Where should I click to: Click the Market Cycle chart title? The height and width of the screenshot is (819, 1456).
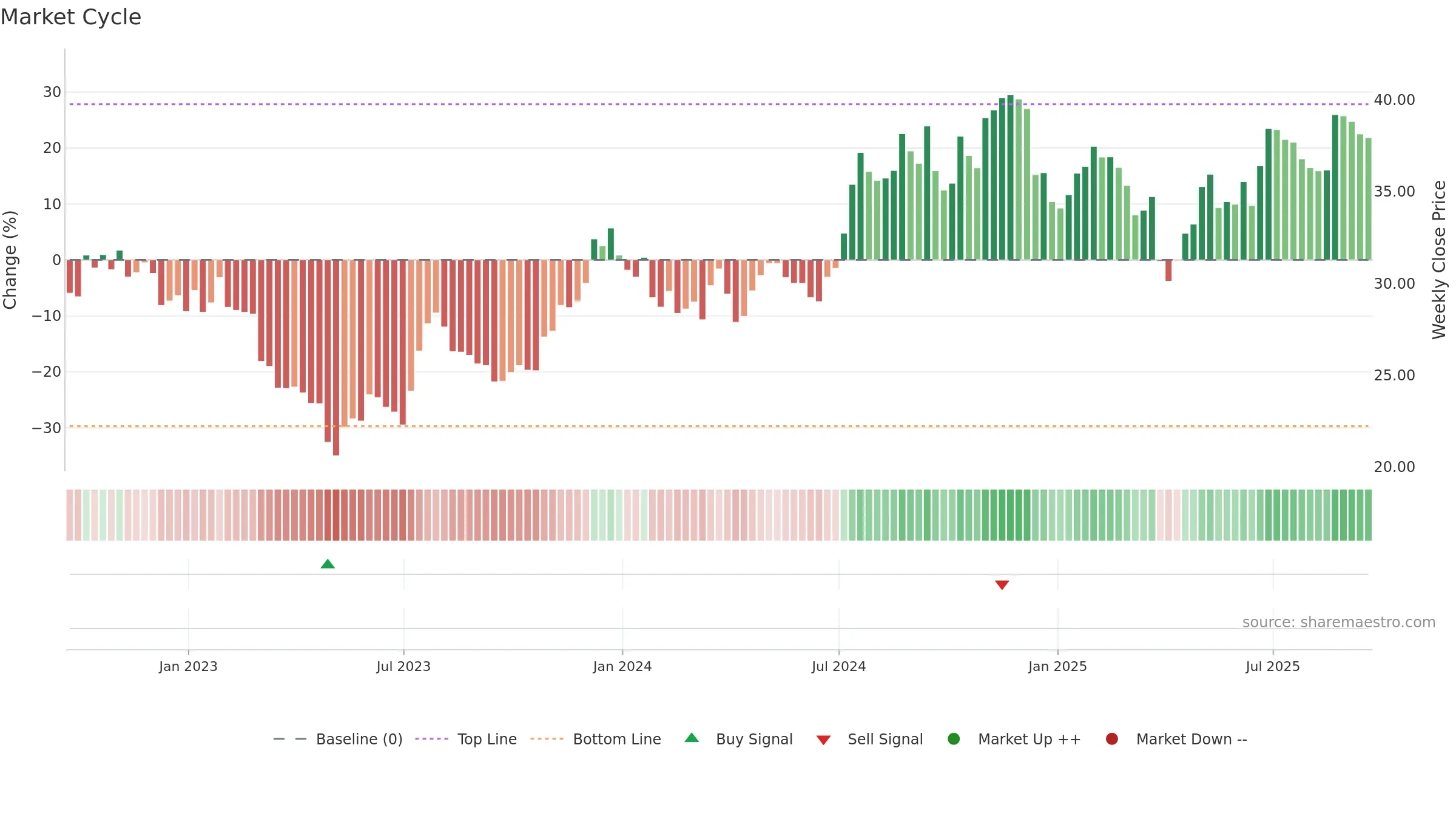point(71,17)
